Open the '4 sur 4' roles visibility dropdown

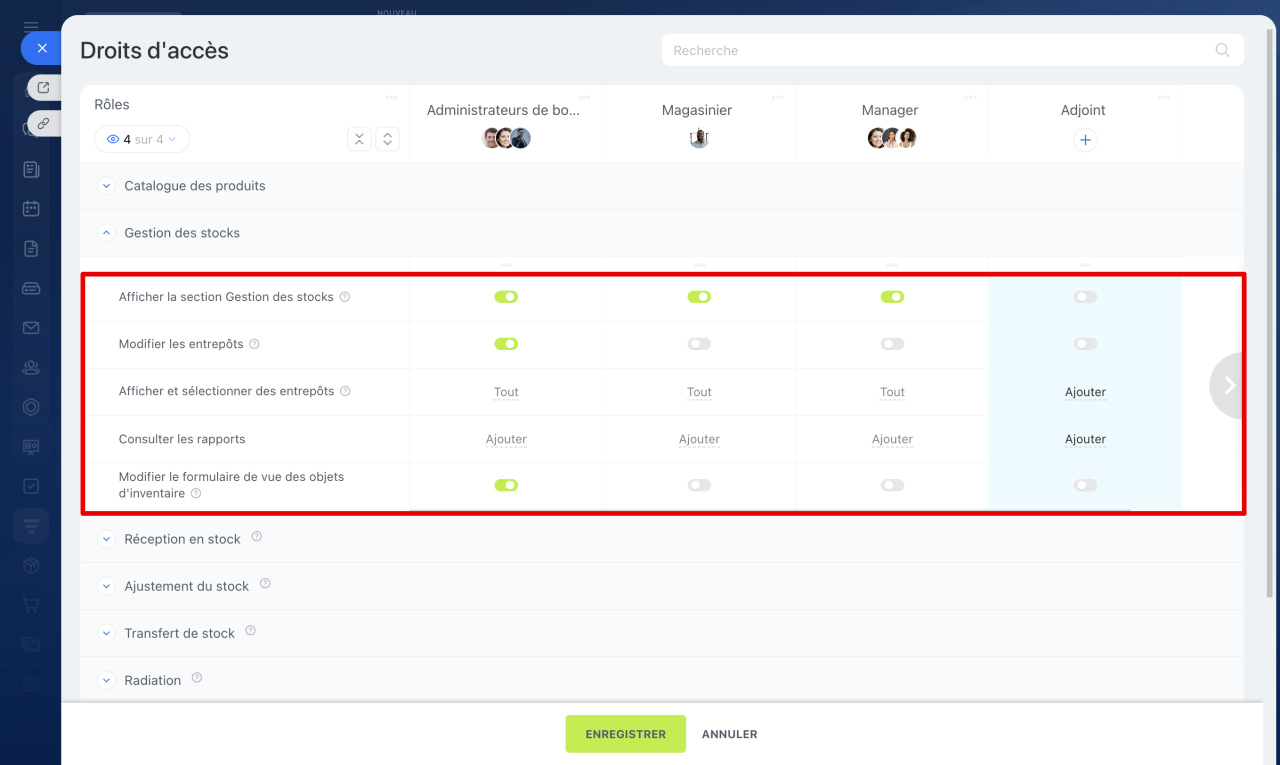[142, 139]
